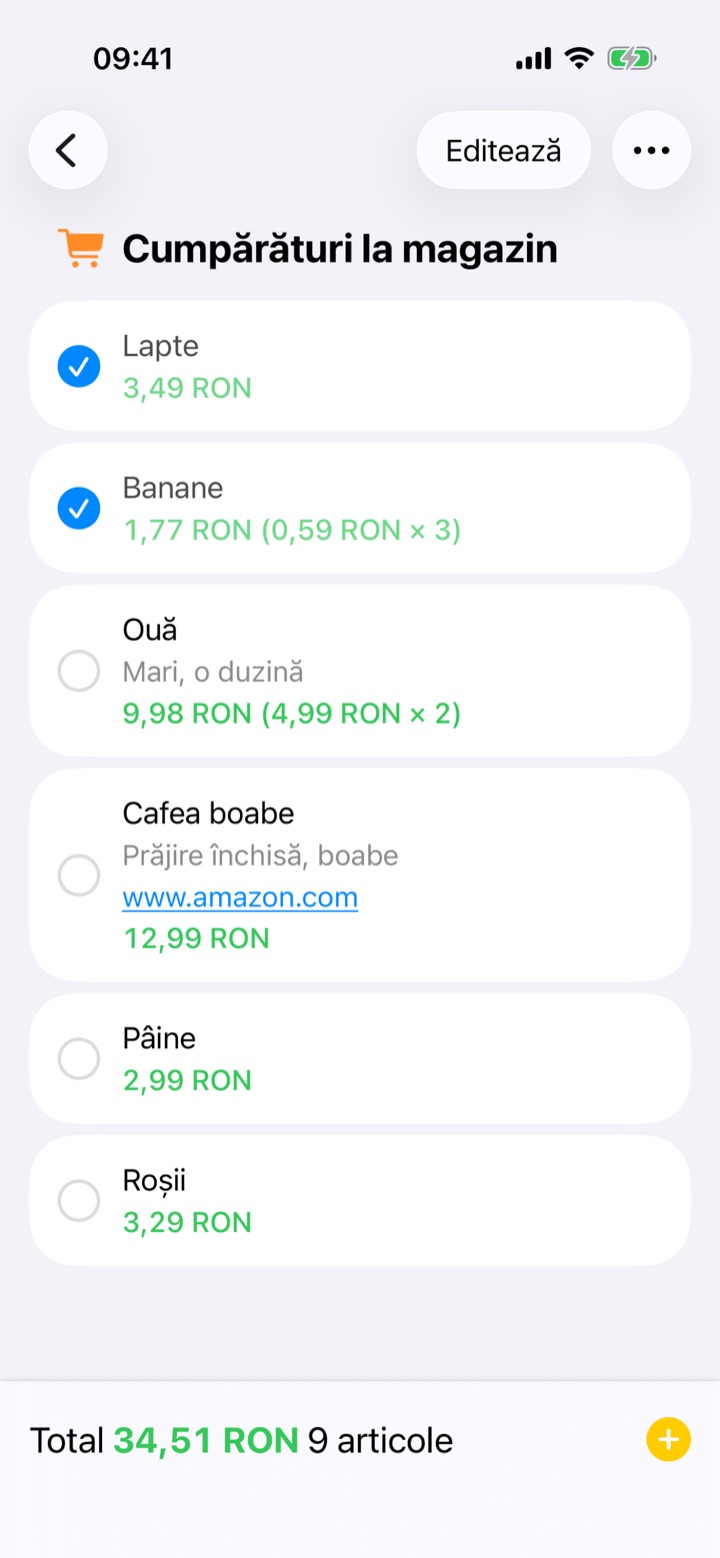720x1558 pixels.
Task: Tap the orange shopping cart list icon
Action: pos(81,248)
